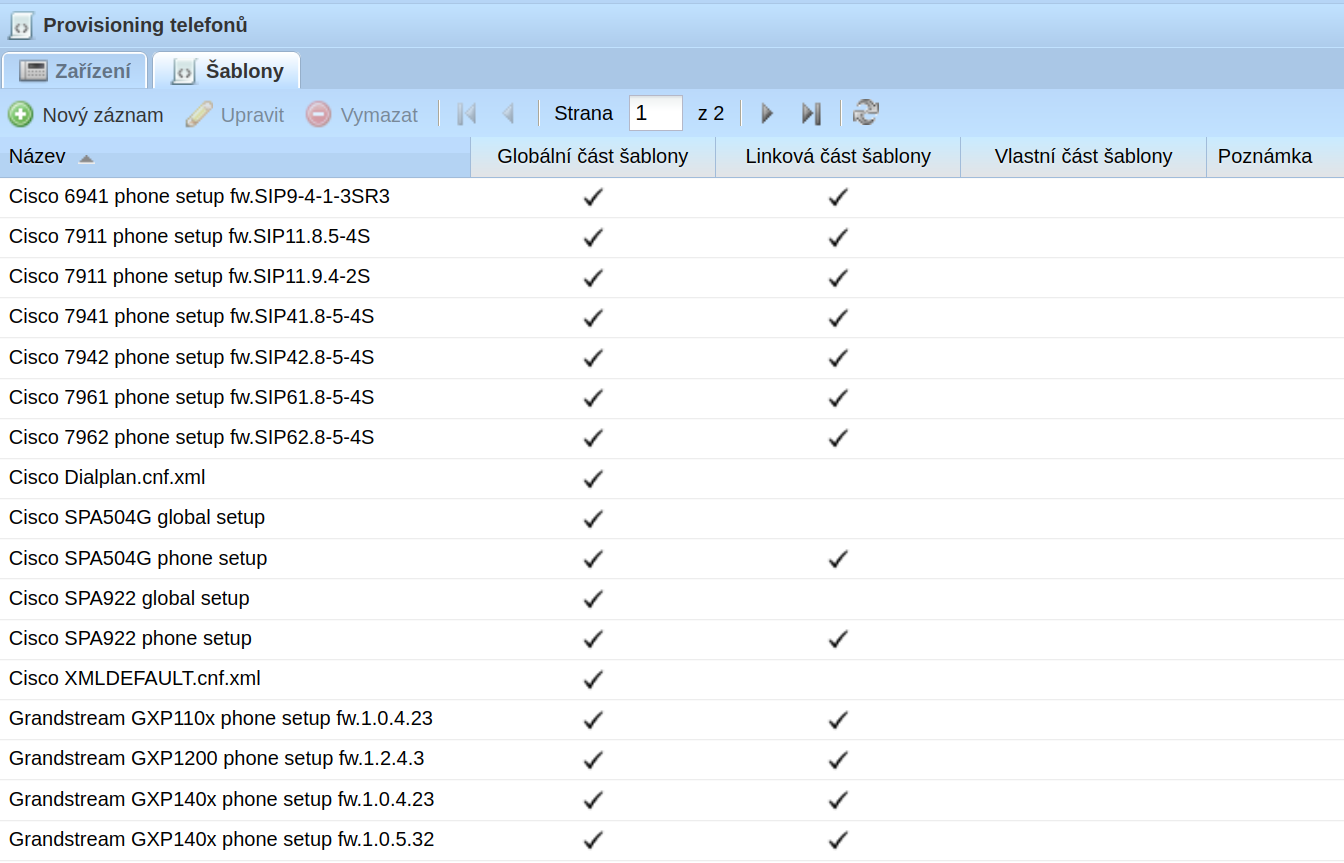This screenshot has height=863, width=1344.
Task: Select row Cisco 7941 phone setup fw.SIP41.8-5-4S
Action: point(672,318)
